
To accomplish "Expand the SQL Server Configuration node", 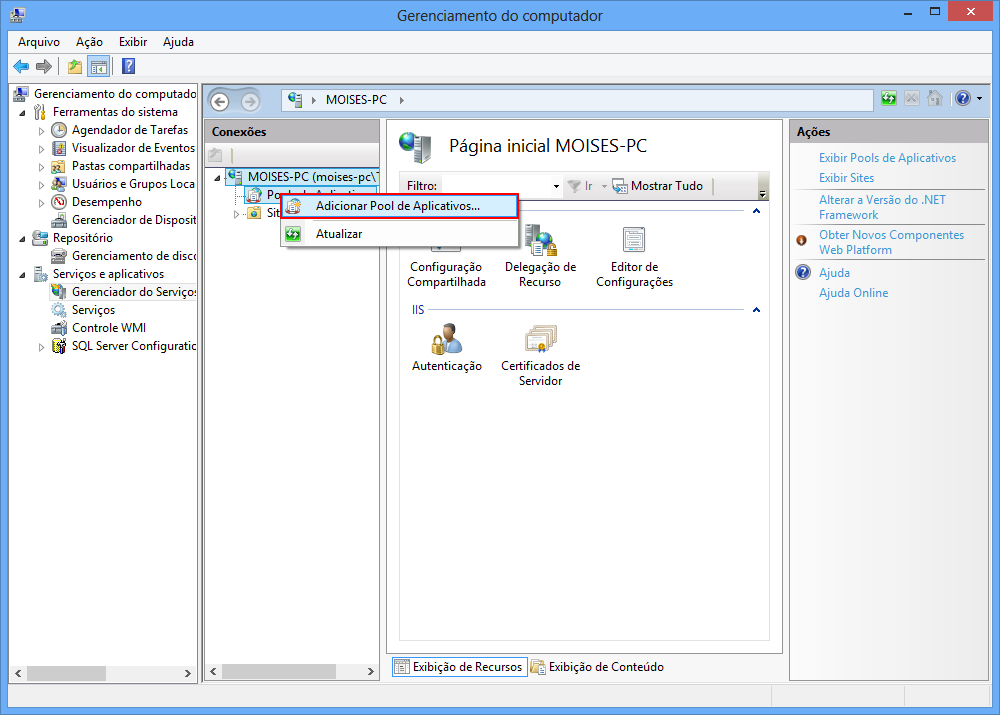I will pos(41,347).
